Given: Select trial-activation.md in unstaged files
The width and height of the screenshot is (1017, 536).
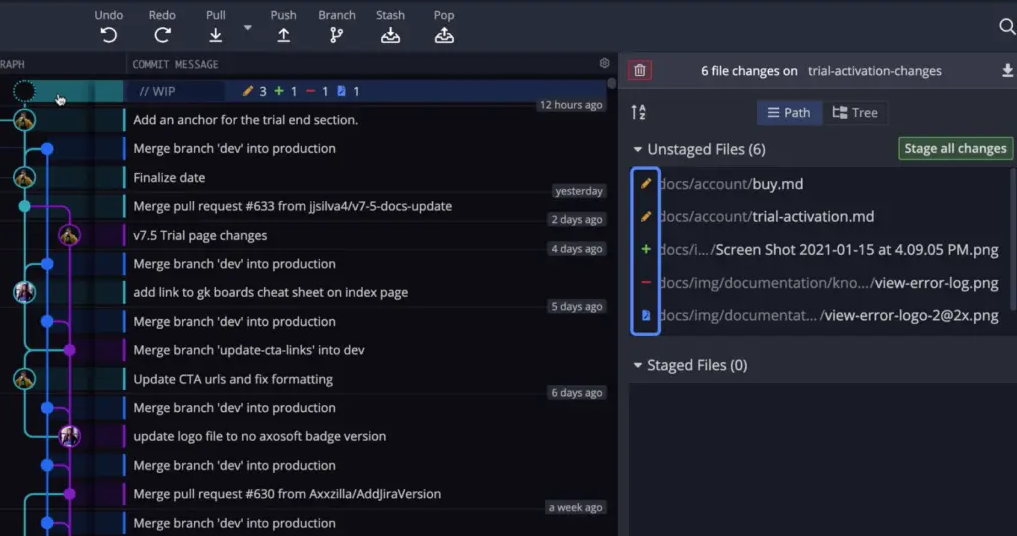Looking at the screenshot, I should [820, 217].
